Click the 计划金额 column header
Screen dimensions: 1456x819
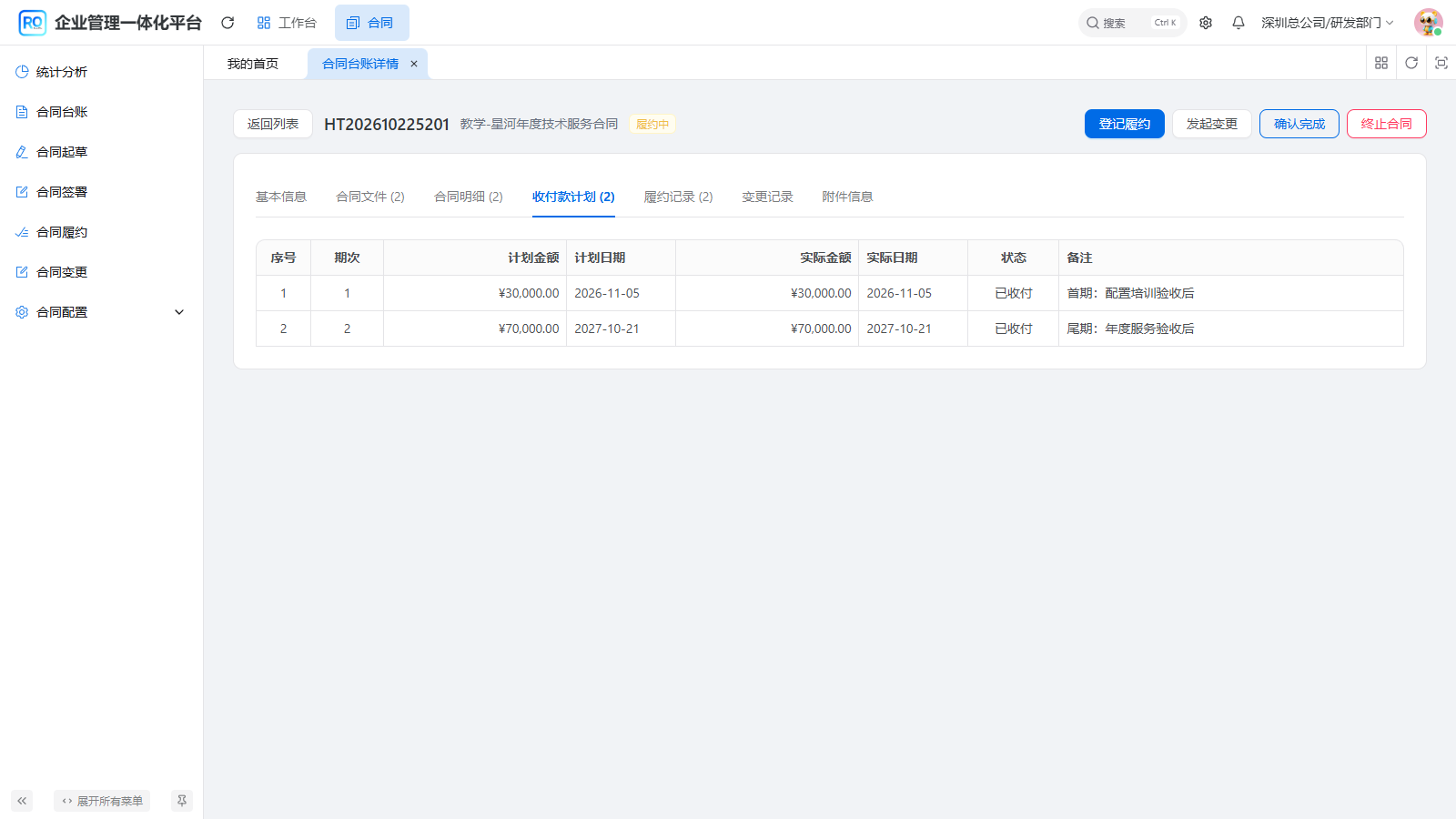pyautogui.click(x=475, y=258)
